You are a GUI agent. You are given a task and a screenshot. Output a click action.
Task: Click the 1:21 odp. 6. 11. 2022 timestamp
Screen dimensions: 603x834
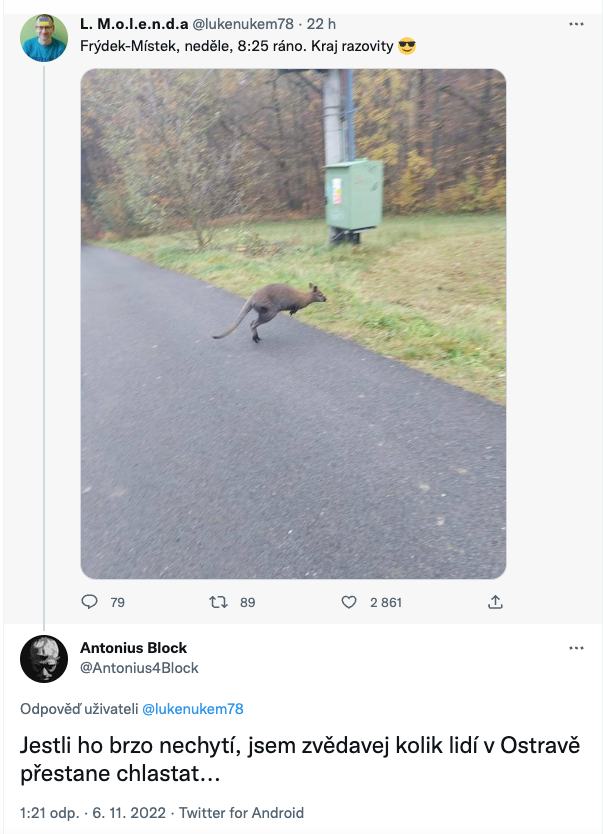click(x=93, y=813)
